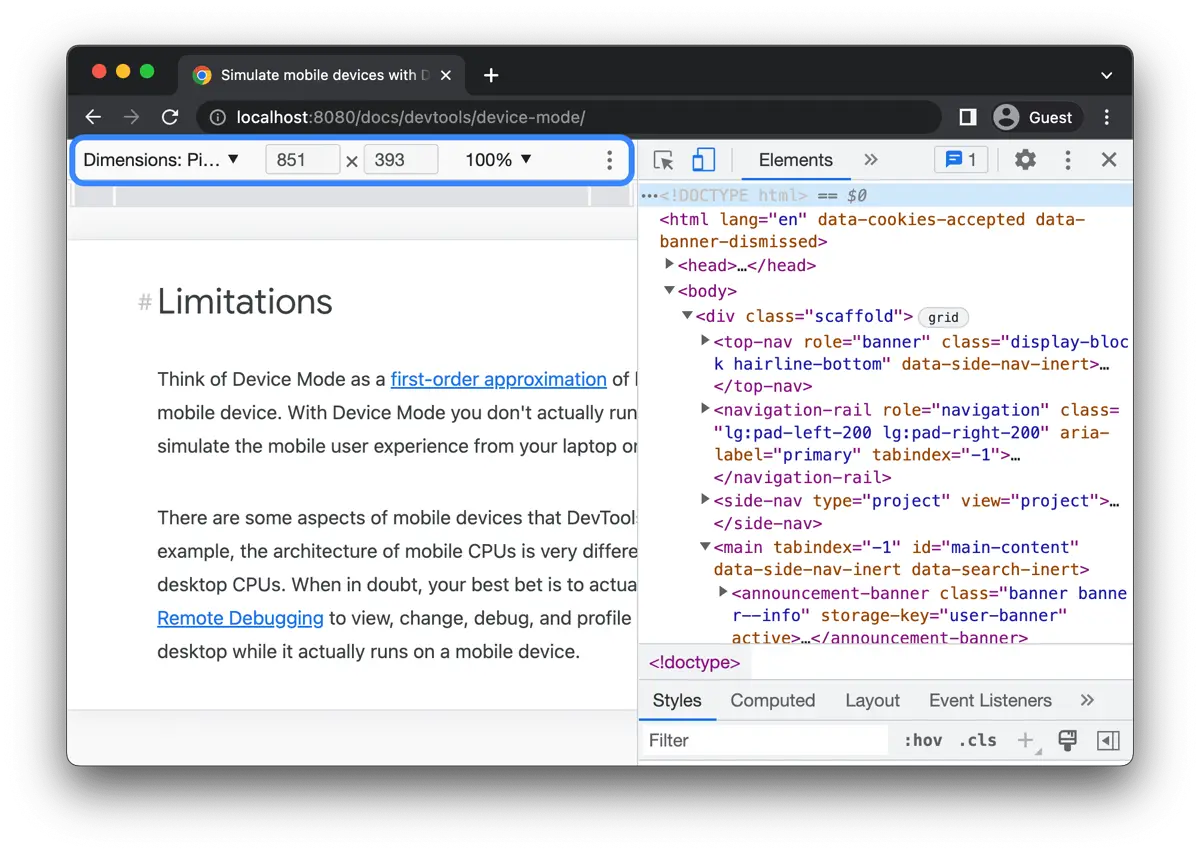Click the Limitations heading text
1200x854 pixels.
coord(245,301)
